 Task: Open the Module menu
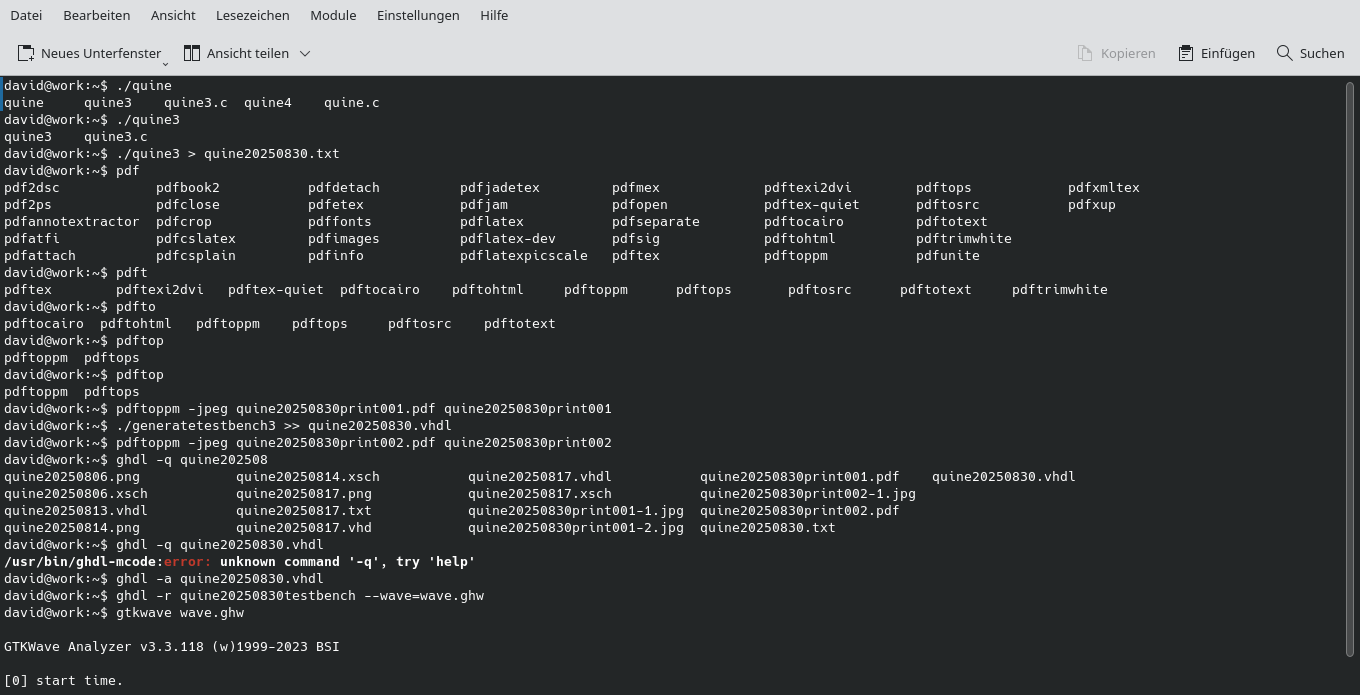[333, 15]
